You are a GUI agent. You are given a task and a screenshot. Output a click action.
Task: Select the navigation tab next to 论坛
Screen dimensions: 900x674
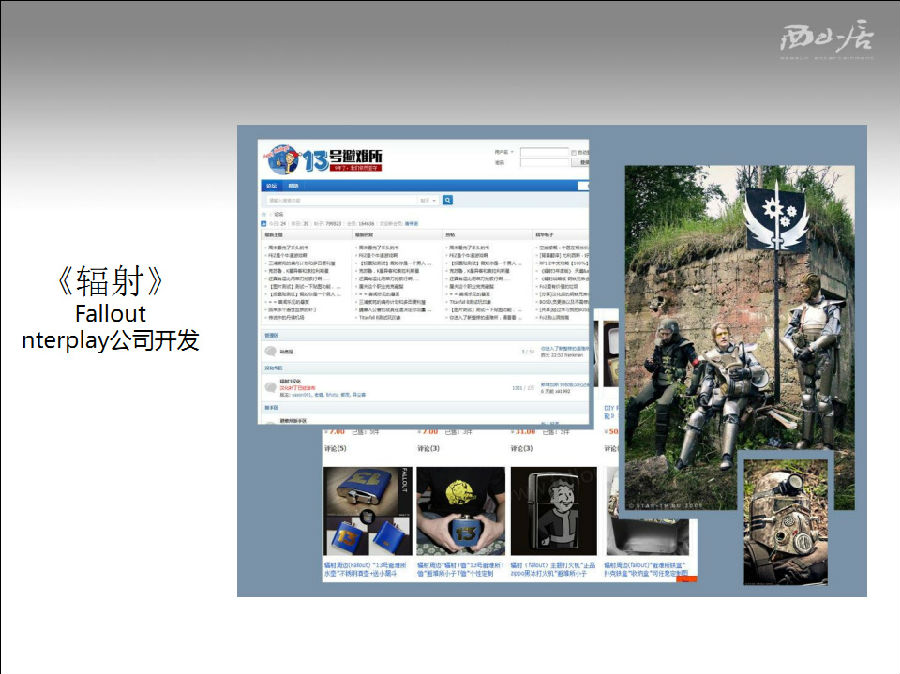coord(293,185)
